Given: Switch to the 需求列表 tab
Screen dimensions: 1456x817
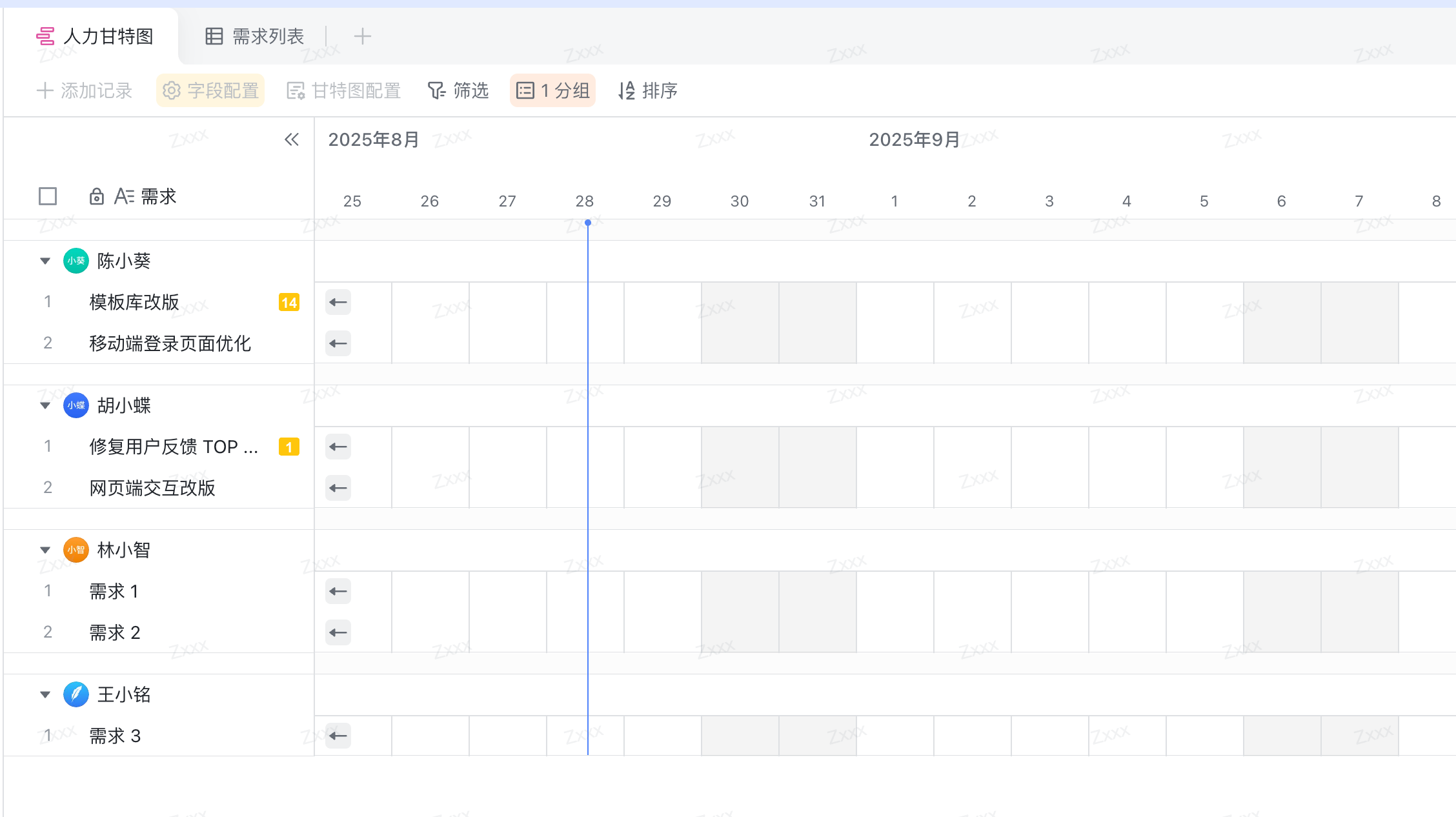Looking at the screenshot, I should [254, 36].
